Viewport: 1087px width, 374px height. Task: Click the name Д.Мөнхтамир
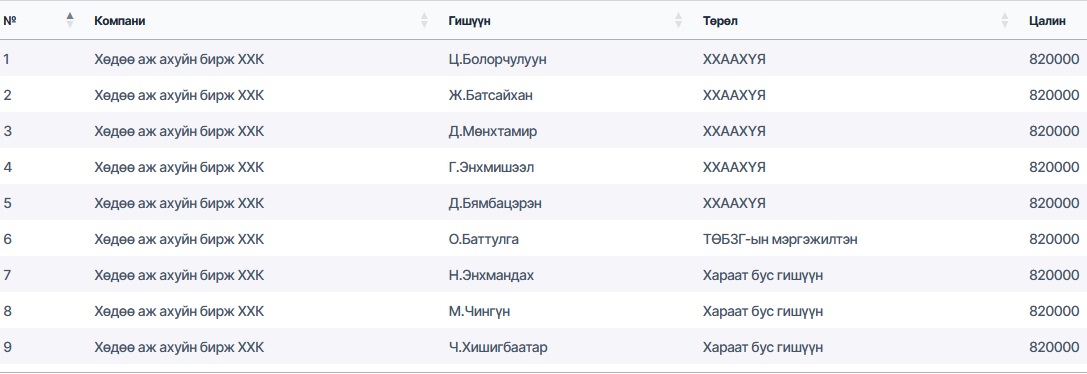(x=492, y=131)
